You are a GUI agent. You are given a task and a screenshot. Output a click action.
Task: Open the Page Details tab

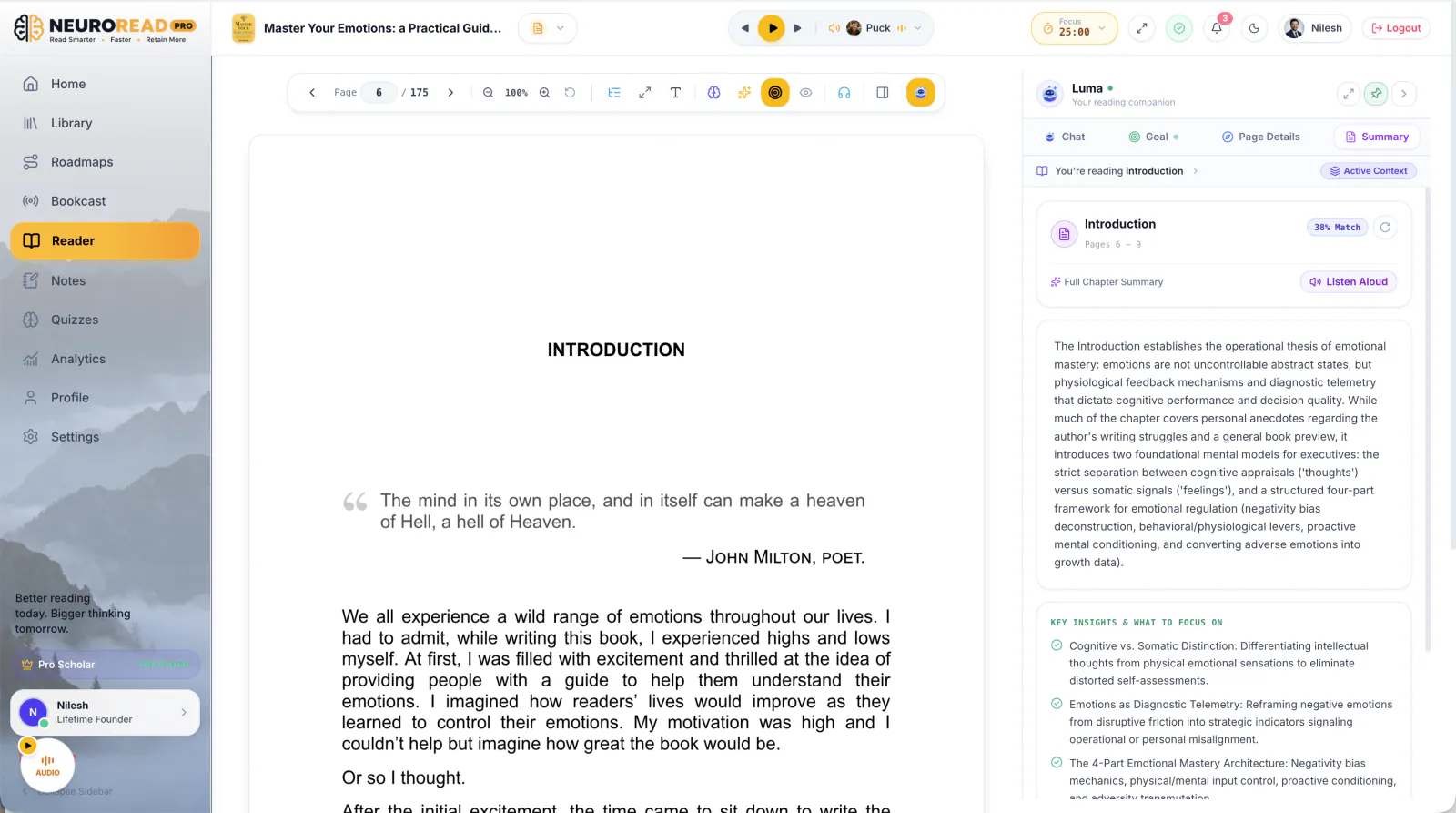click(1261, 137)
